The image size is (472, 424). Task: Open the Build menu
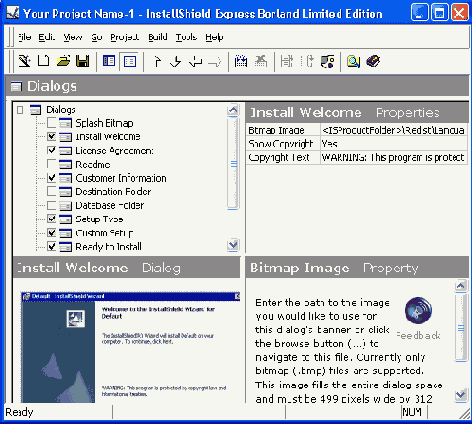point(158,37)
